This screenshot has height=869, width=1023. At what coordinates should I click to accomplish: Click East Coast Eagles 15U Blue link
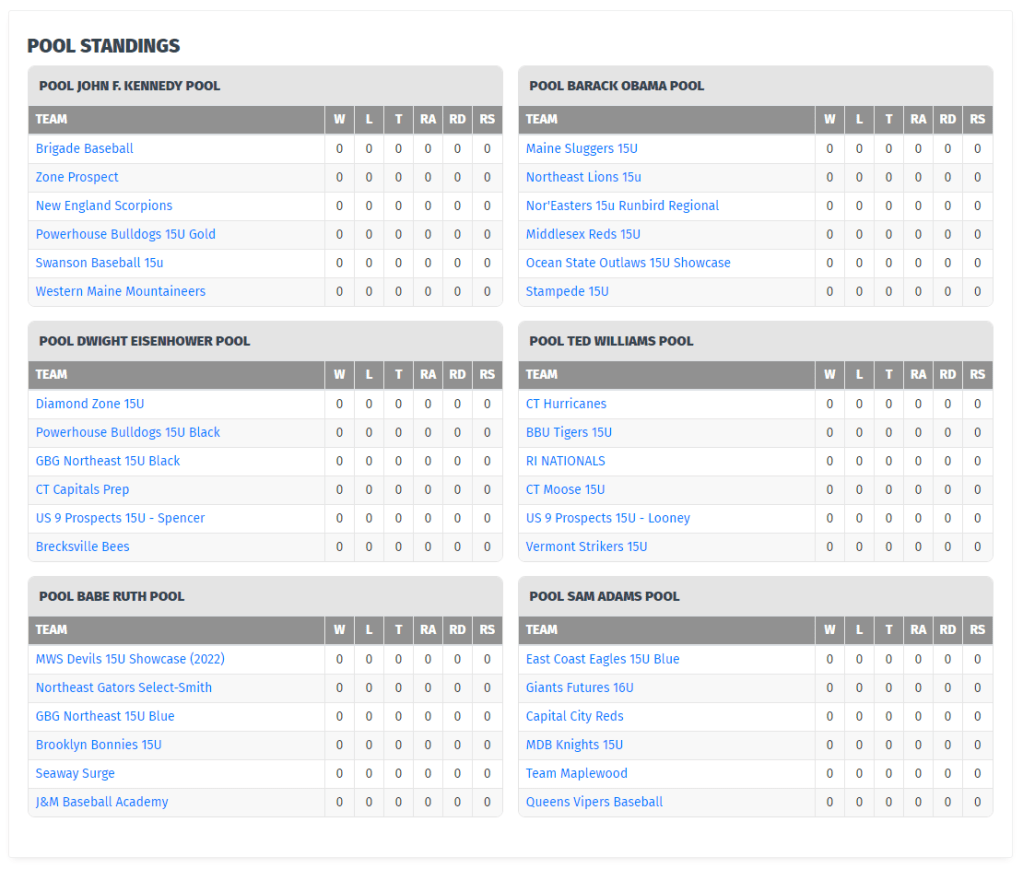602,659
